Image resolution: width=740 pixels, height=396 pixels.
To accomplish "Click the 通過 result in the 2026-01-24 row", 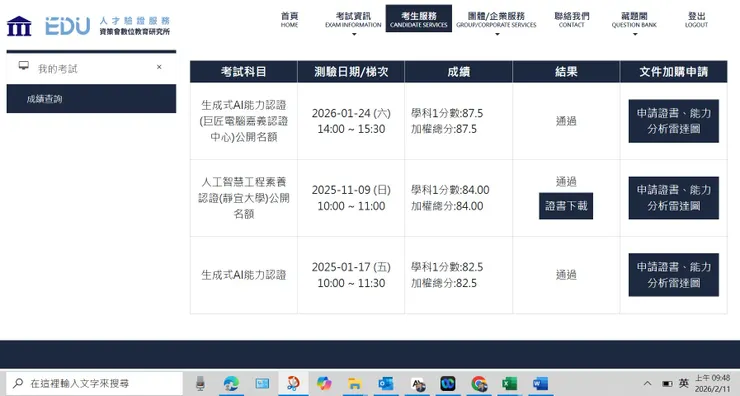I will click(x=566, y=121).
